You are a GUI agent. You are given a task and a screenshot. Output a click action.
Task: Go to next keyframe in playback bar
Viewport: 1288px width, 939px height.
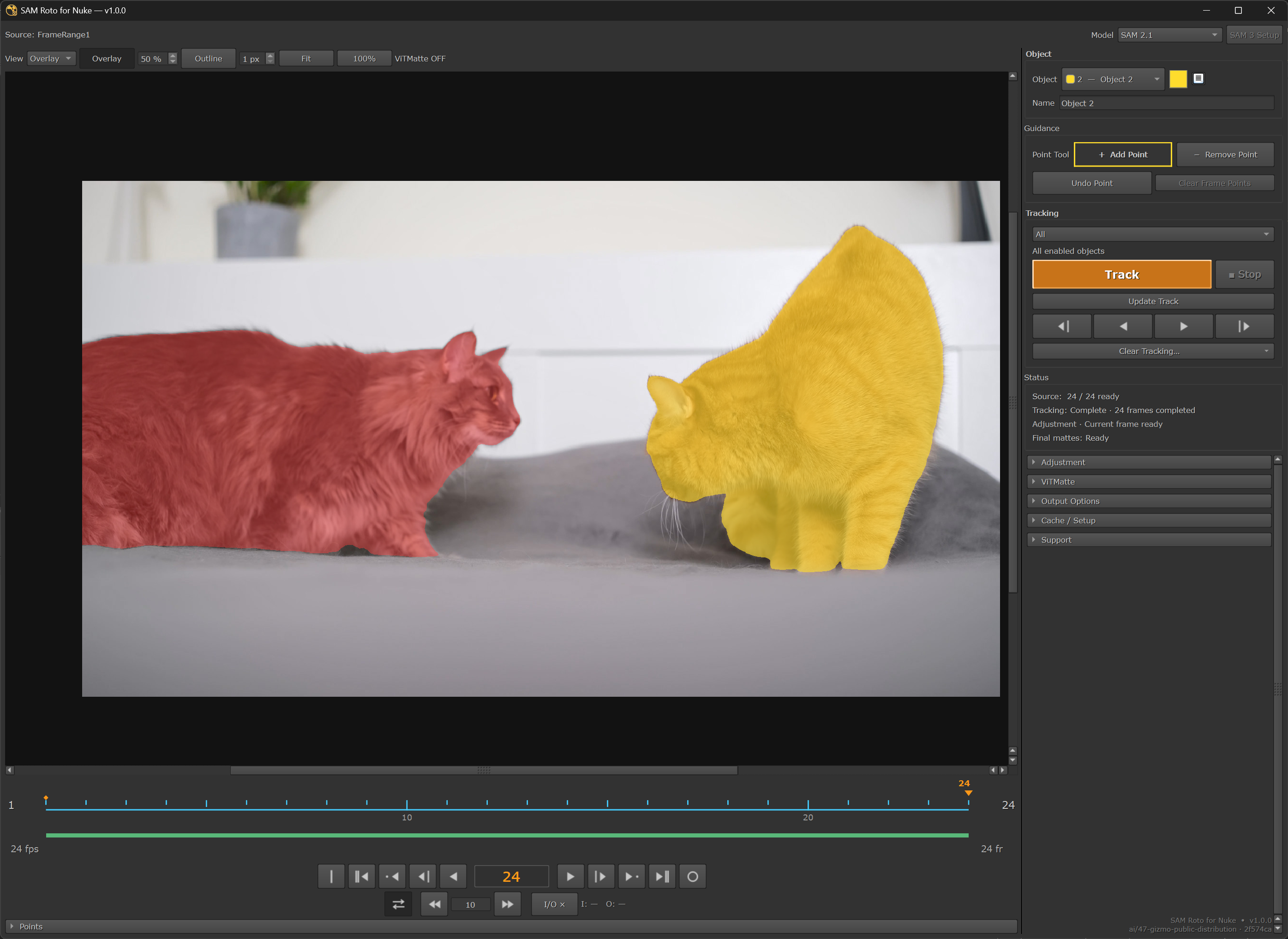[631, 876]
